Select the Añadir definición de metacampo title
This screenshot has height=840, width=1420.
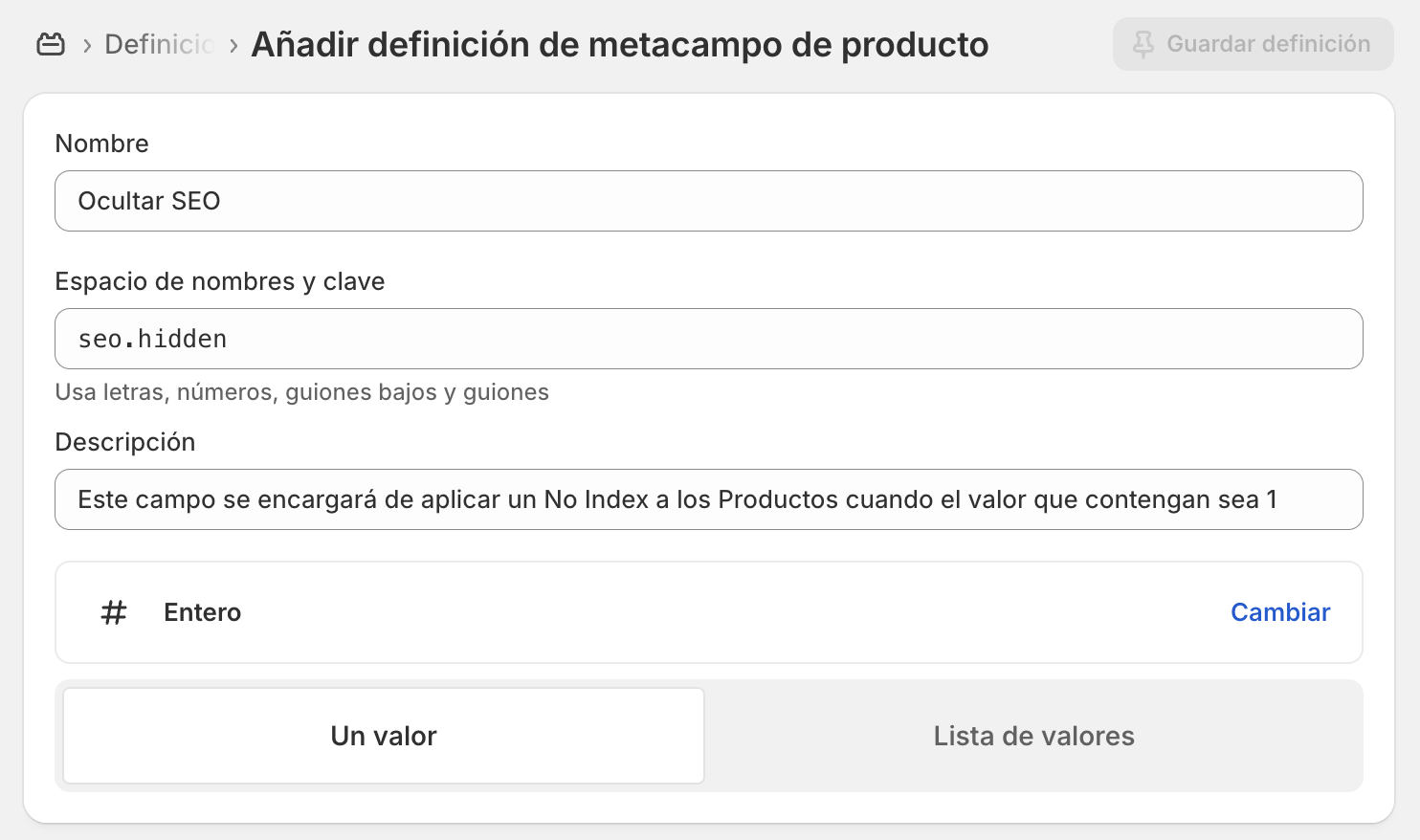(x=618, y=43)
